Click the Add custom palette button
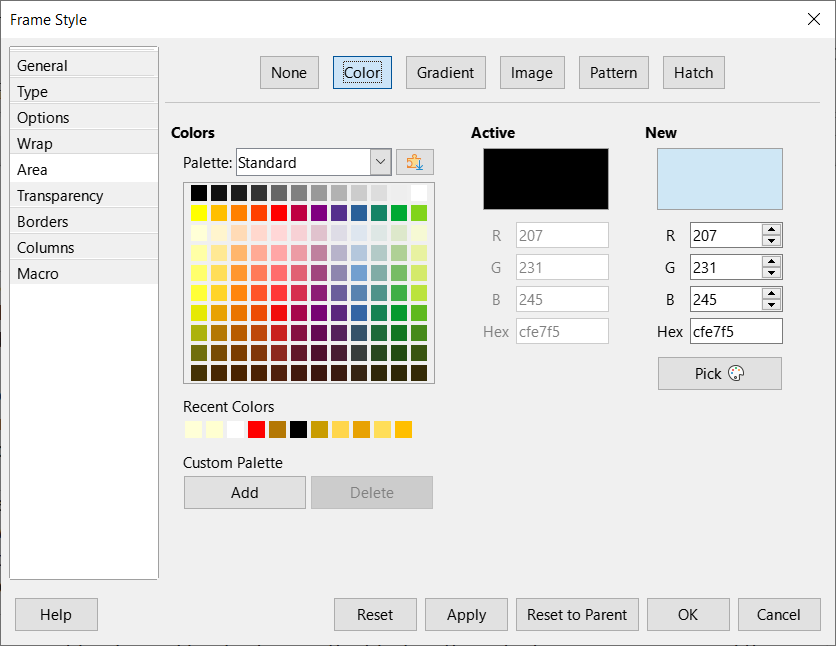 point(245,492)
